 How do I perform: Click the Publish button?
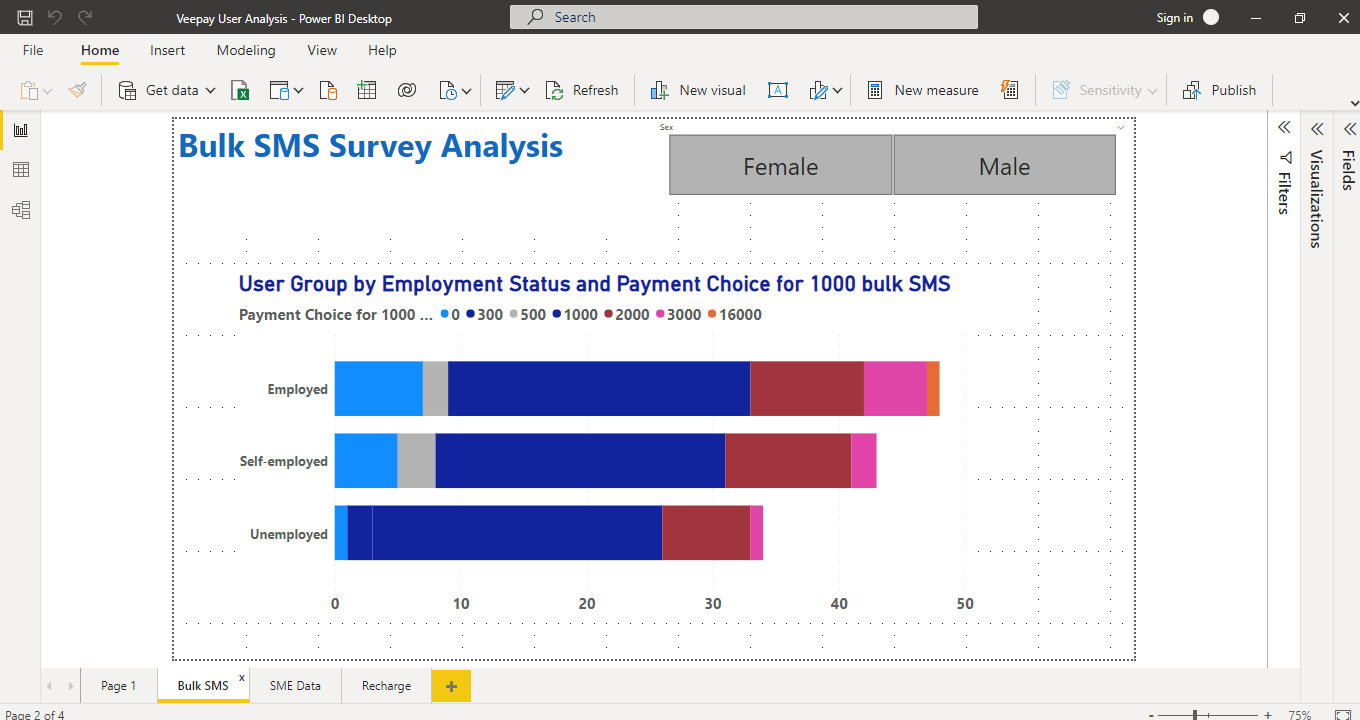pyautogui.click(x=1219, y=90)
